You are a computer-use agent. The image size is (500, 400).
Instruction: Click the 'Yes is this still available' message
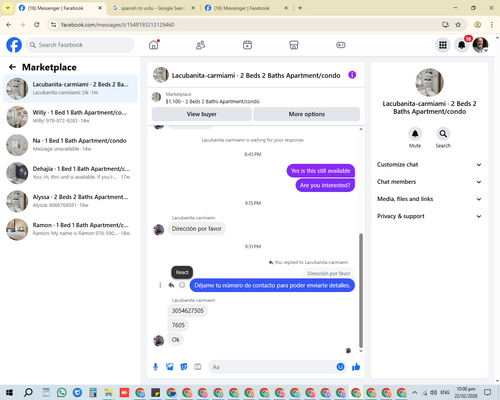[321, 171]
